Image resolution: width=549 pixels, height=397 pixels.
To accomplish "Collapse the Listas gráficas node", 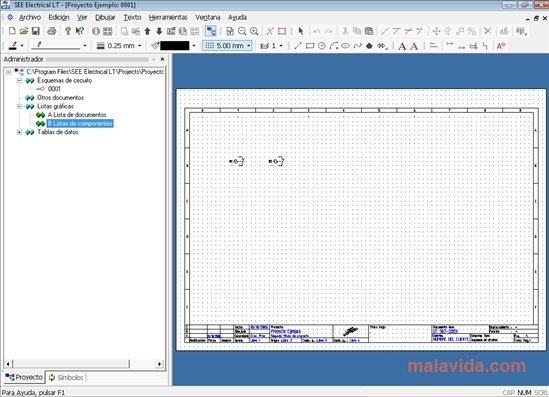I will point(20,106).
